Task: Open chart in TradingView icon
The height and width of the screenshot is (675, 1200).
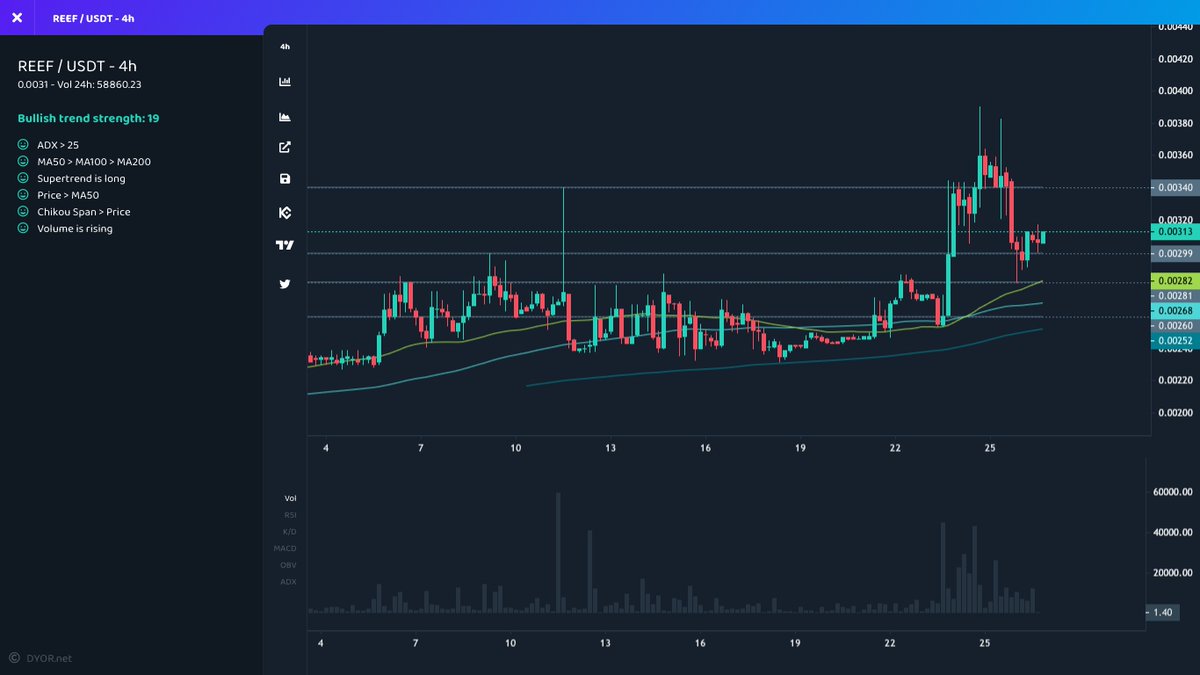Action: coord(285,245)
